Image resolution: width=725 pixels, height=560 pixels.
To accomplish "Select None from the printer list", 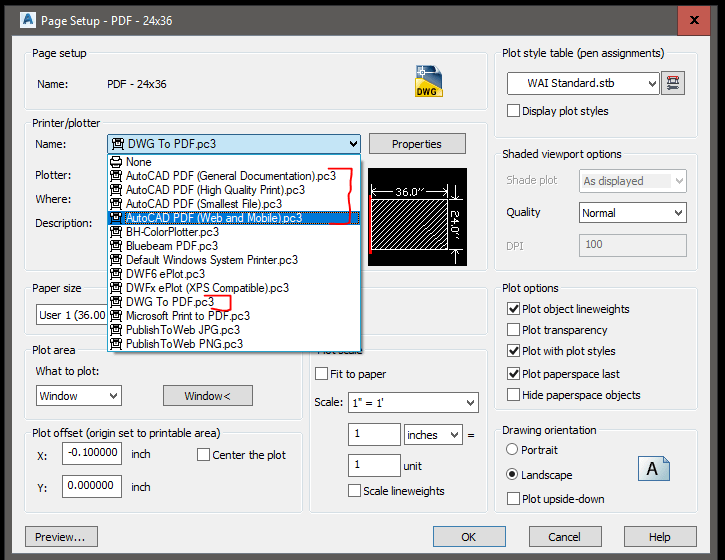I will pos(234,162).
